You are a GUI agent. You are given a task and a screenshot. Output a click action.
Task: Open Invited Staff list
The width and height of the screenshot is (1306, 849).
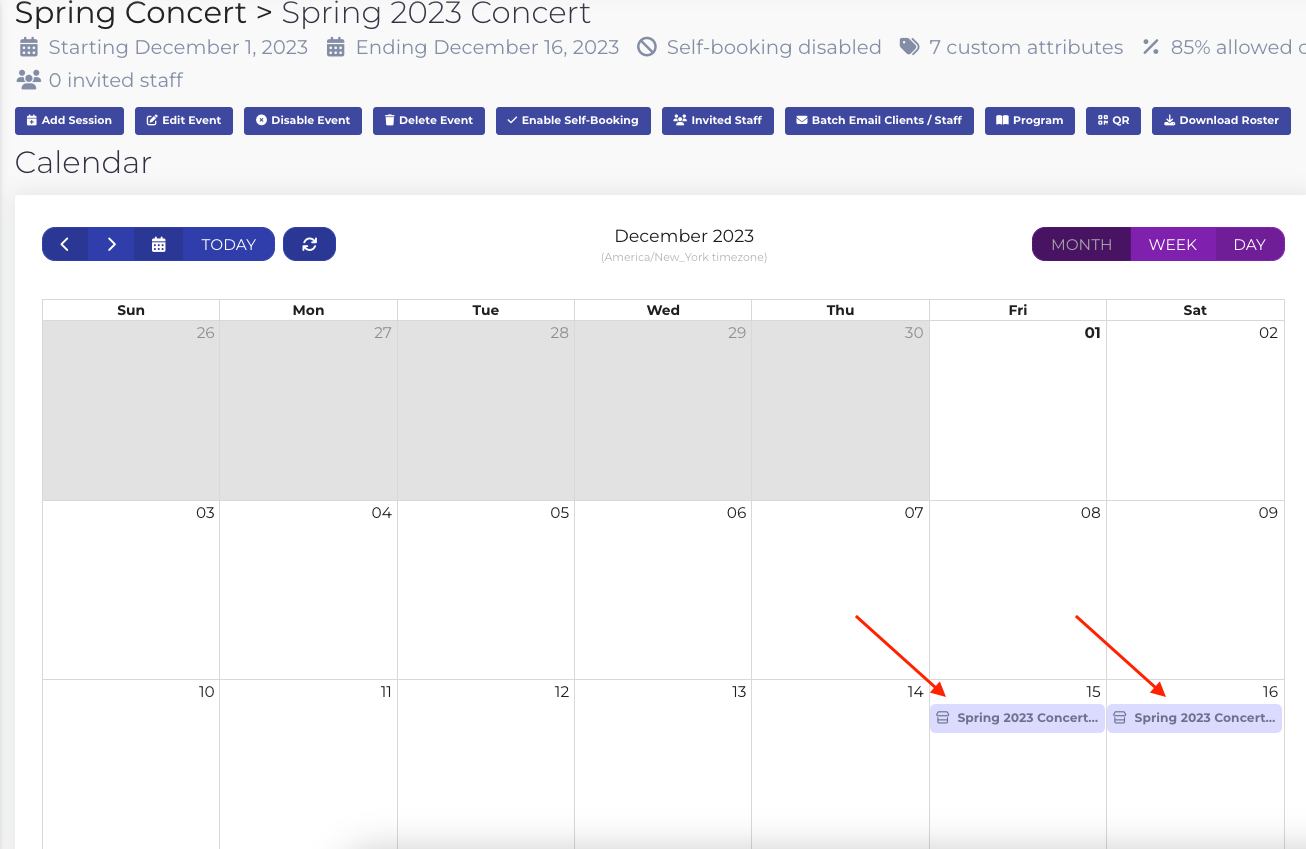tap(717, 120)
